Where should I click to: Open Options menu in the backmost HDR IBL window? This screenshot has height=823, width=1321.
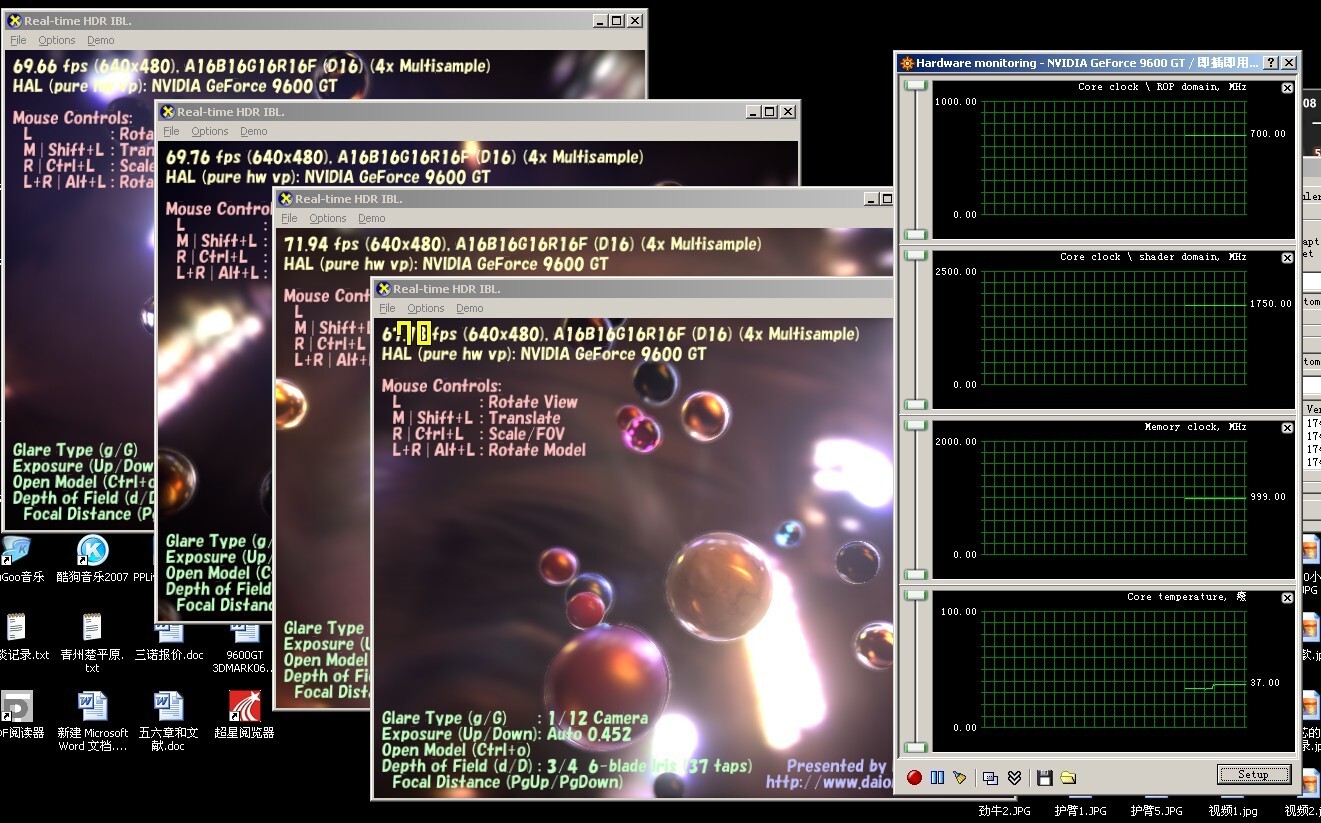(x=56, y=40)
